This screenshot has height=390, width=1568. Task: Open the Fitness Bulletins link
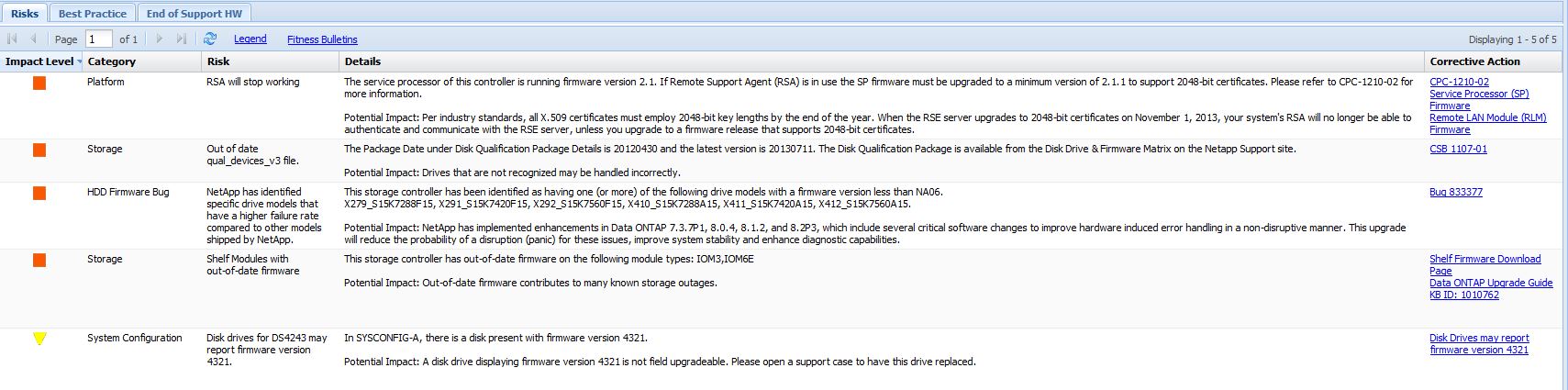(322, 39)
